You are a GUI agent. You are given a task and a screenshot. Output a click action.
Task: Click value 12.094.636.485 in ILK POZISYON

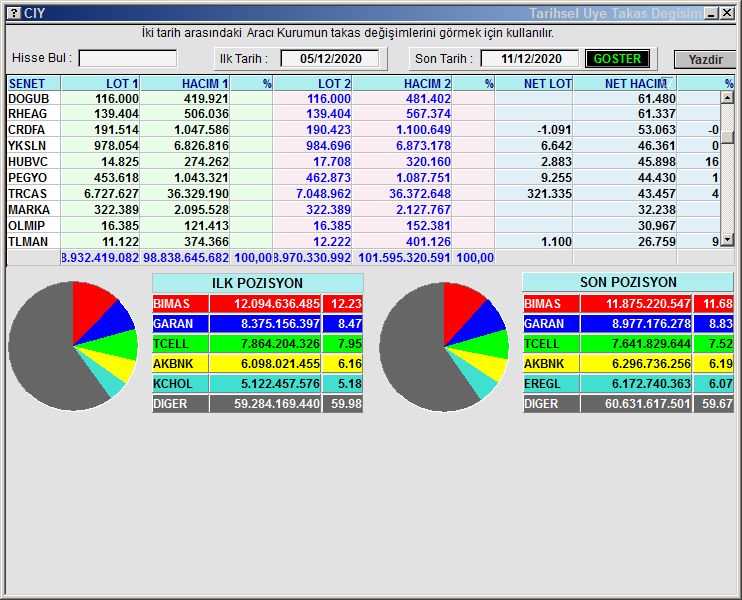coord(265,304)
